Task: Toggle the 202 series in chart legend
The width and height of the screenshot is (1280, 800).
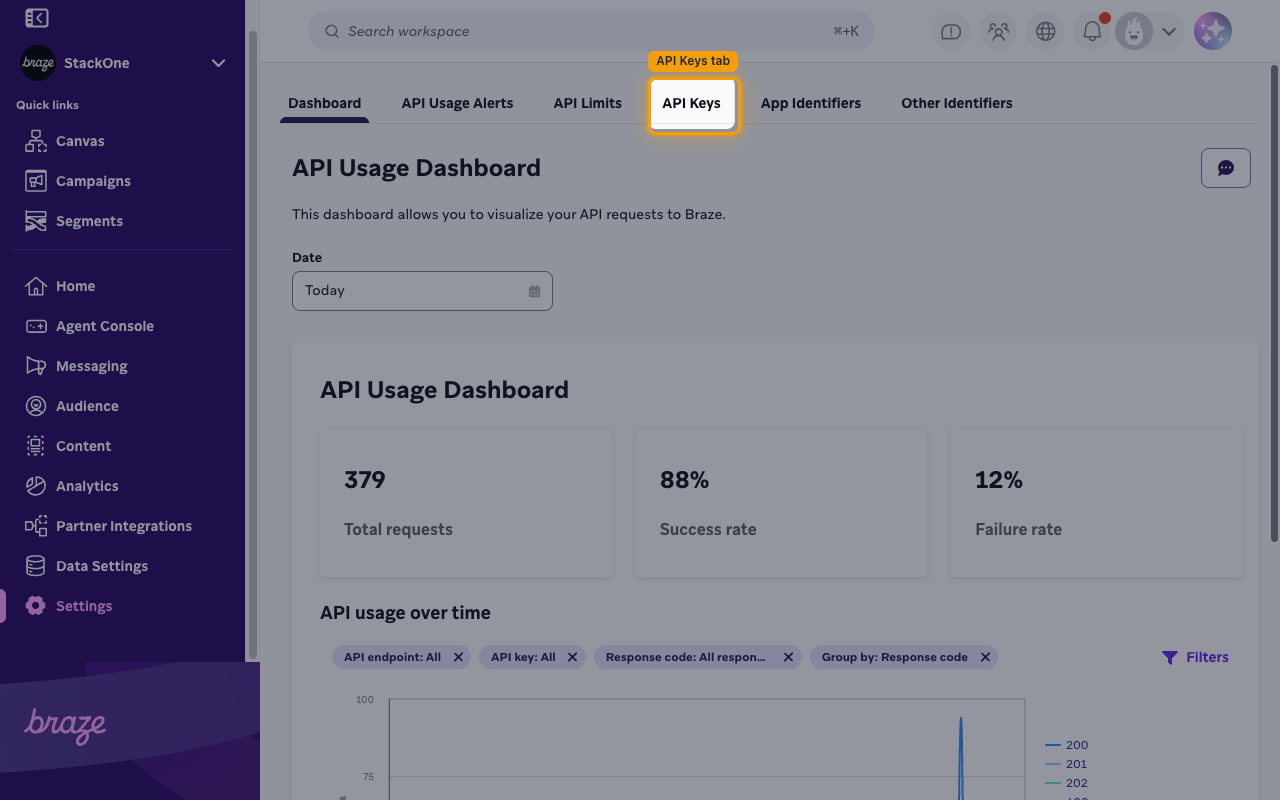Action: [1066, 783]
